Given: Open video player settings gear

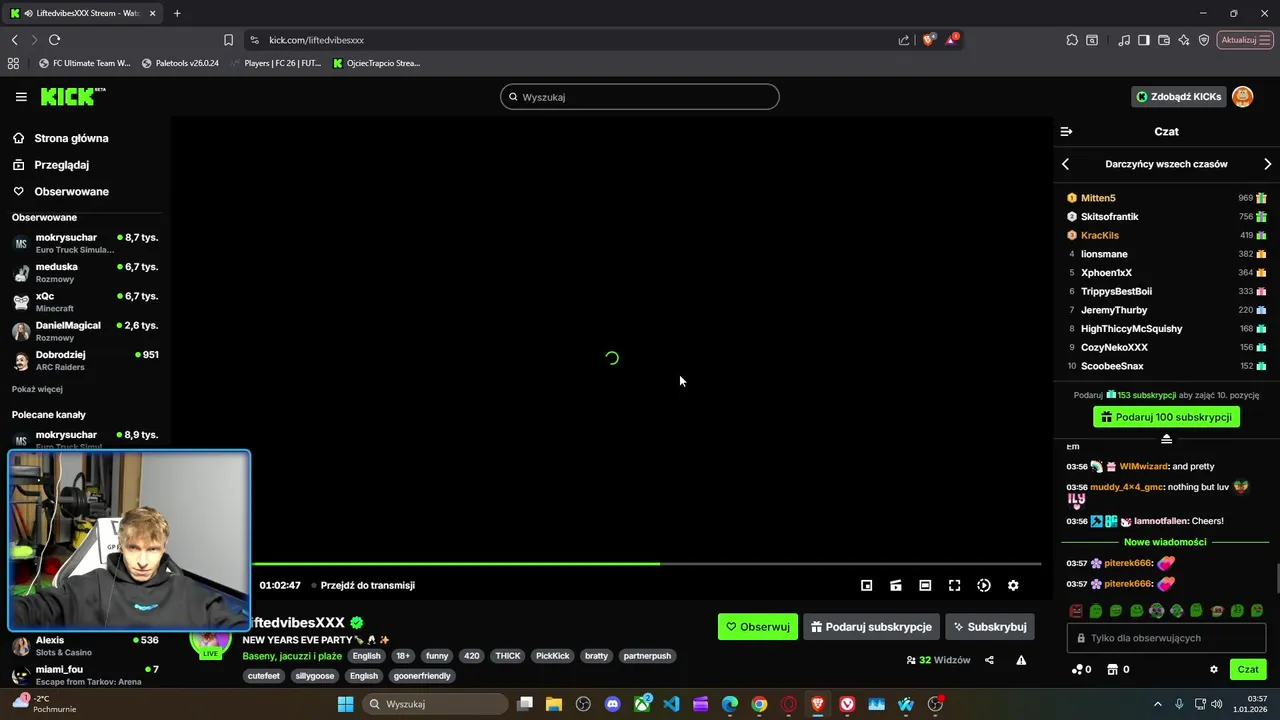Looking at the screenshot, I should (x=1013, y=586).
